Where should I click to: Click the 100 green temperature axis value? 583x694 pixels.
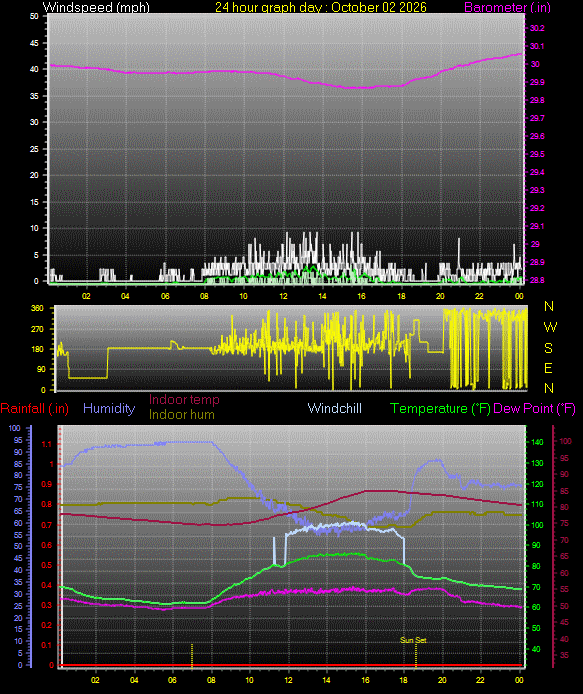pyautogui.click(x=537, y=525)
